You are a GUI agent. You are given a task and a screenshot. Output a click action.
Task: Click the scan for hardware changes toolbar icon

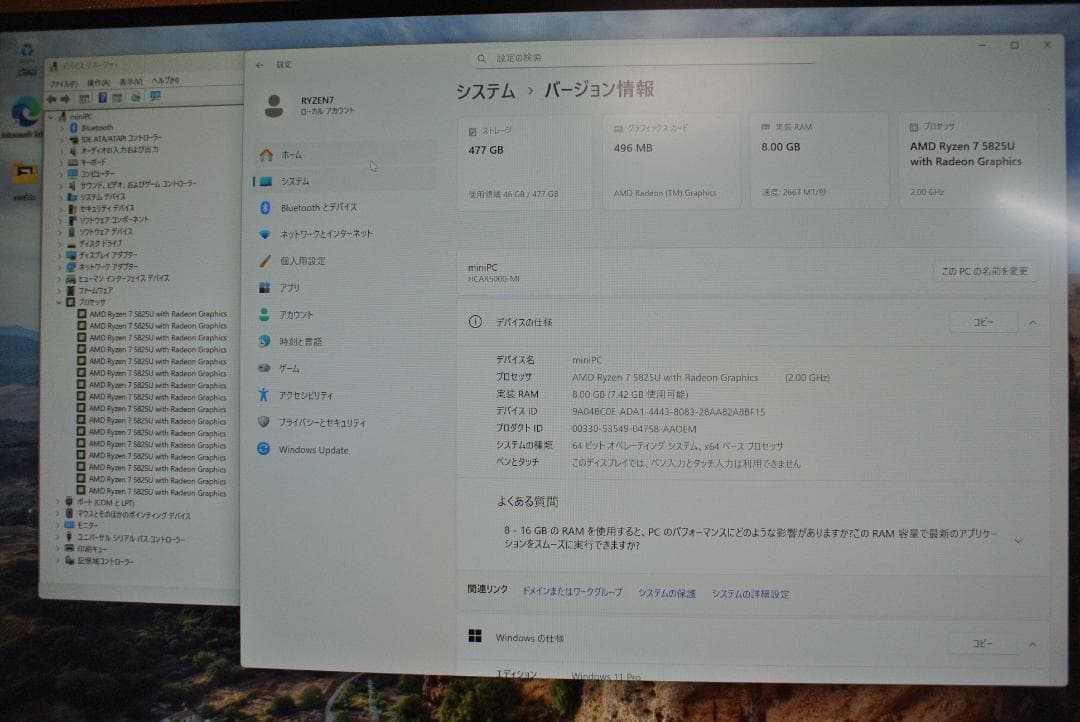coord(134,97)
